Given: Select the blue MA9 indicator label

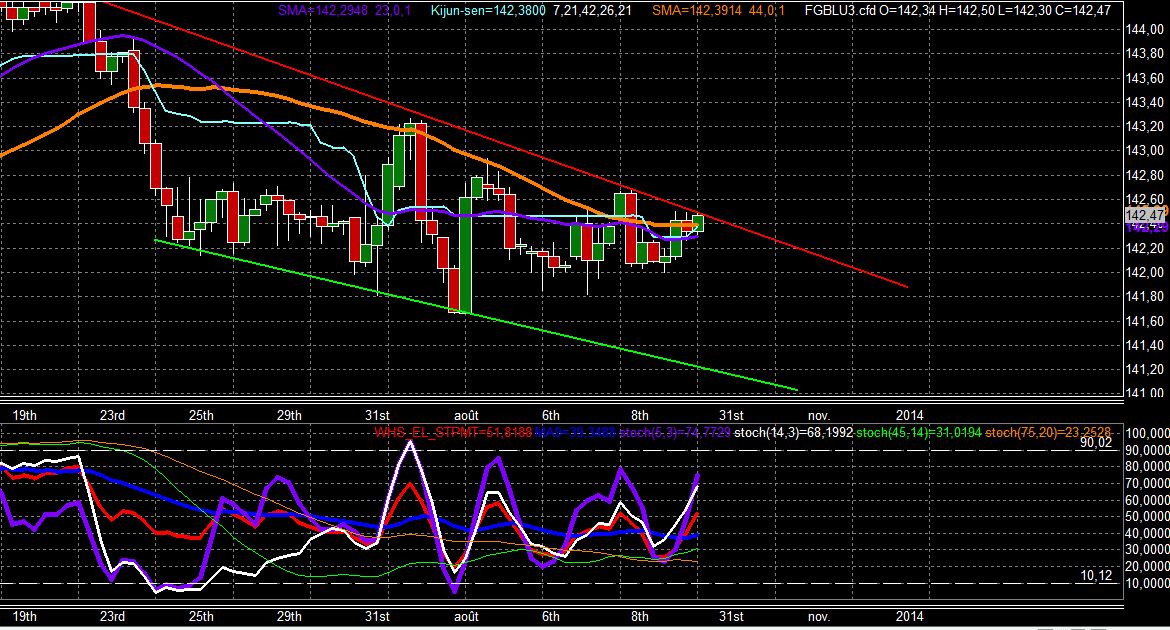Looking at the screenshot, I should tap(575, 432).
